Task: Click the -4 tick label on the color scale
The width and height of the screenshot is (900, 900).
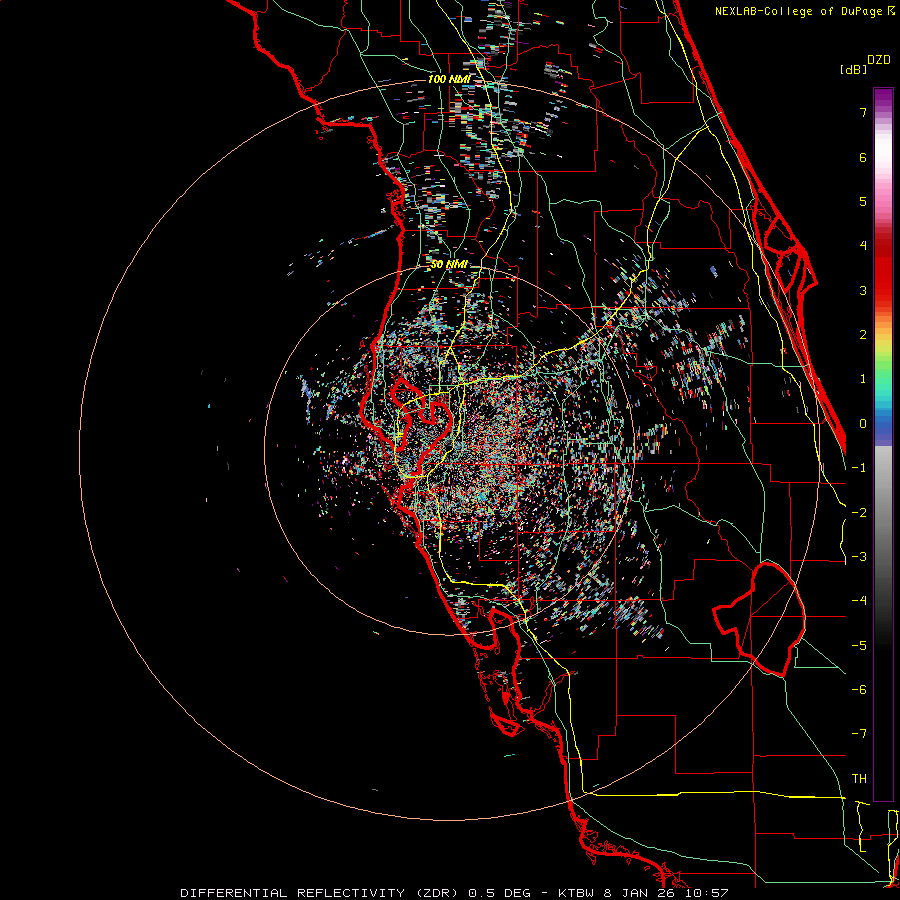Action: [859, 601]
